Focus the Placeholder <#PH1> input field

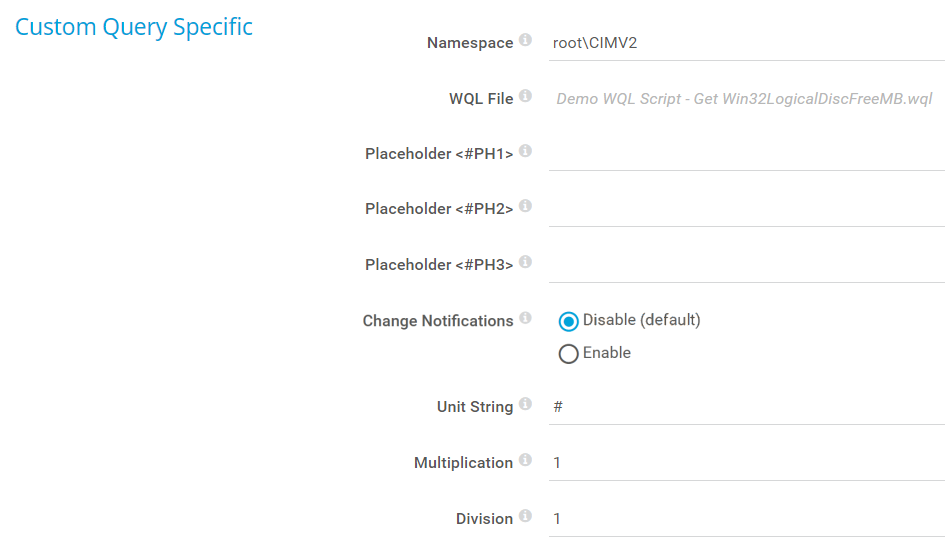point(745,154)
